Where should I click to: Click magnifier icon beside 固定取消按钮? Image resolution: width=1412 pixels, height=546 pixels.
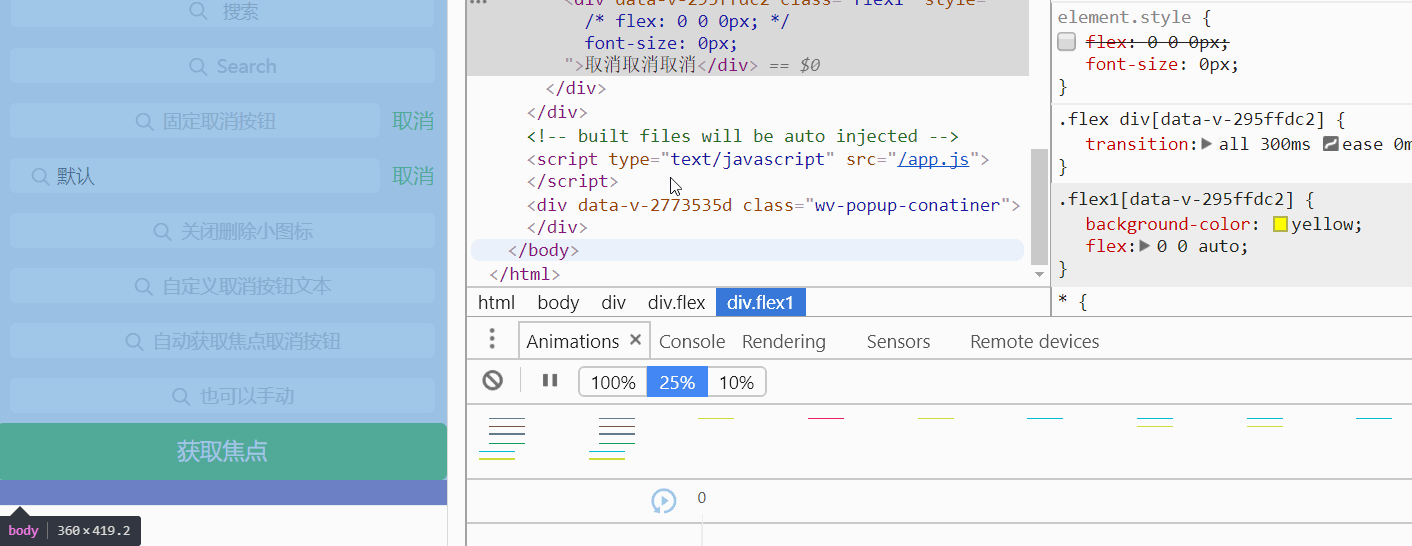click(x=145, y=121)
